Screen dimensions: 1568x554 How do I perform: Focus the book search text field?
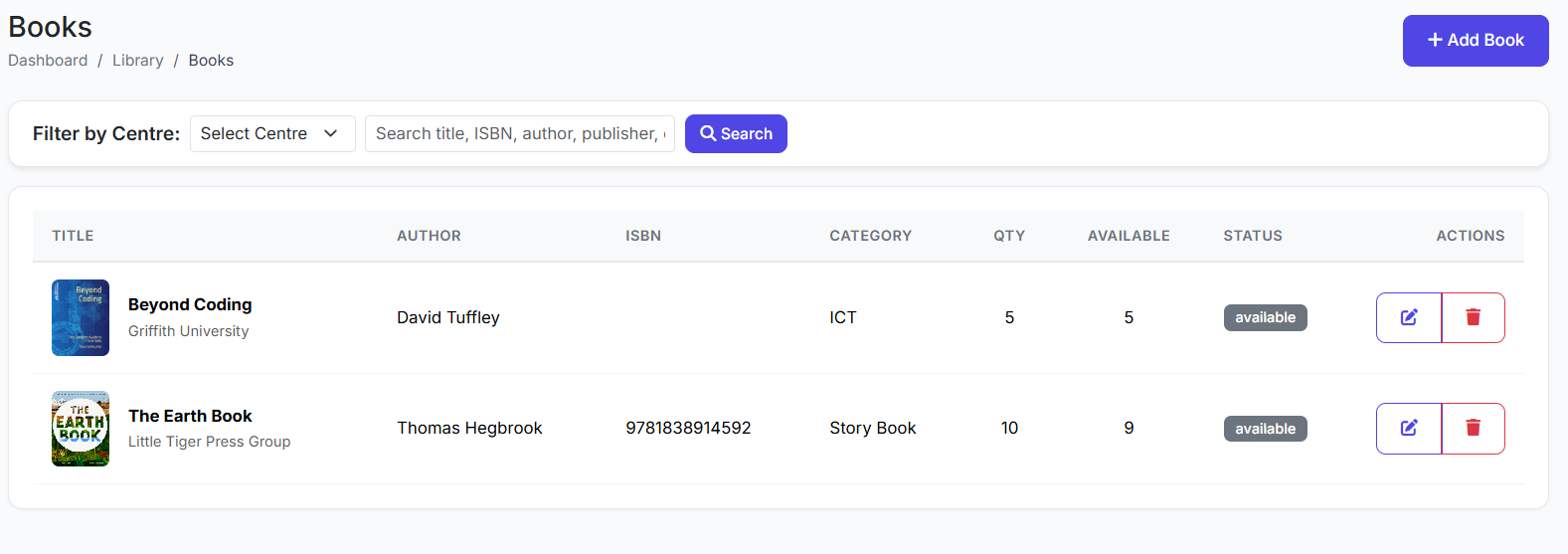click(520, 133)
